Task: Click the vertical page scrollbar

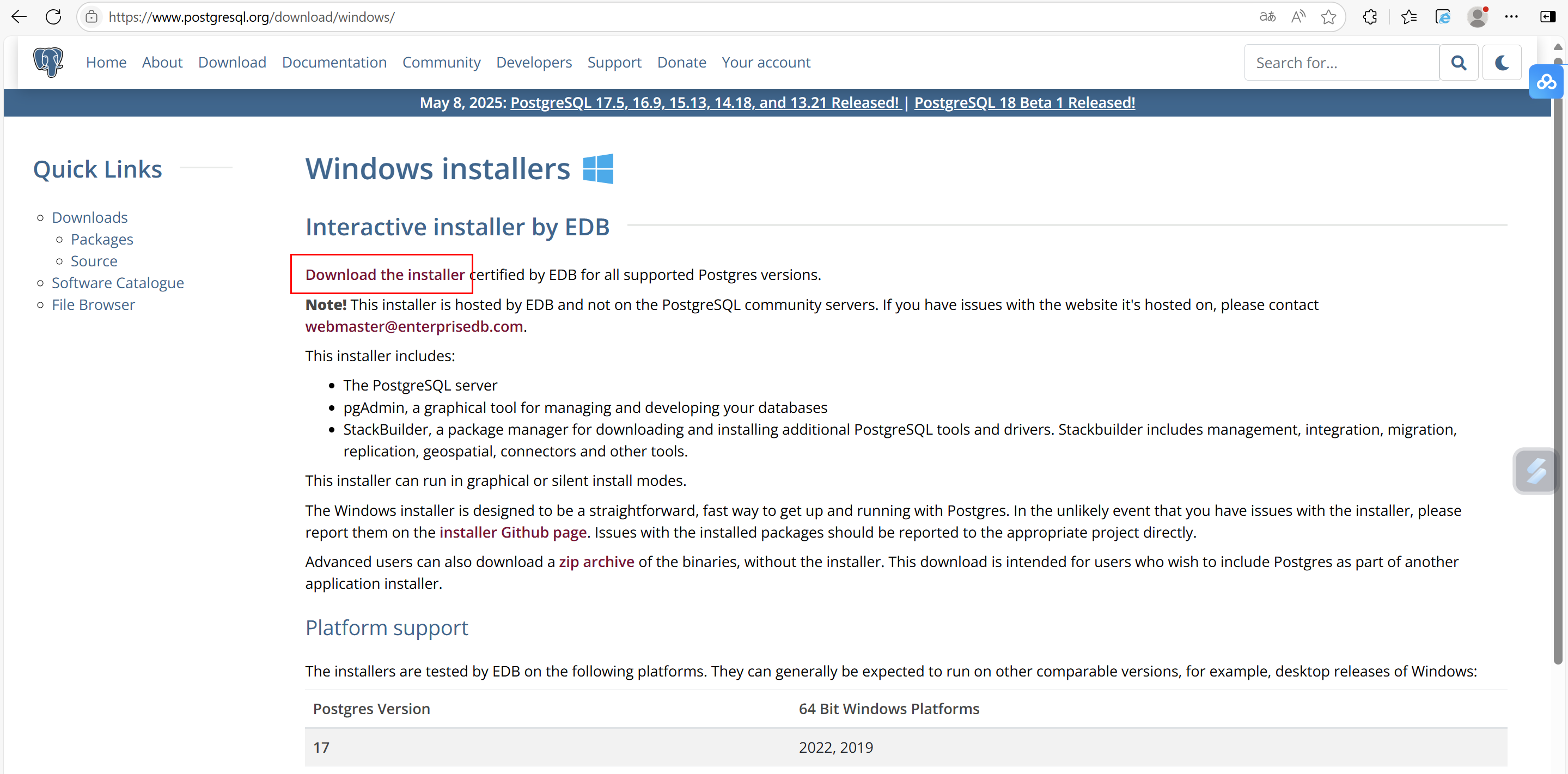Action: coord(1558,365)
